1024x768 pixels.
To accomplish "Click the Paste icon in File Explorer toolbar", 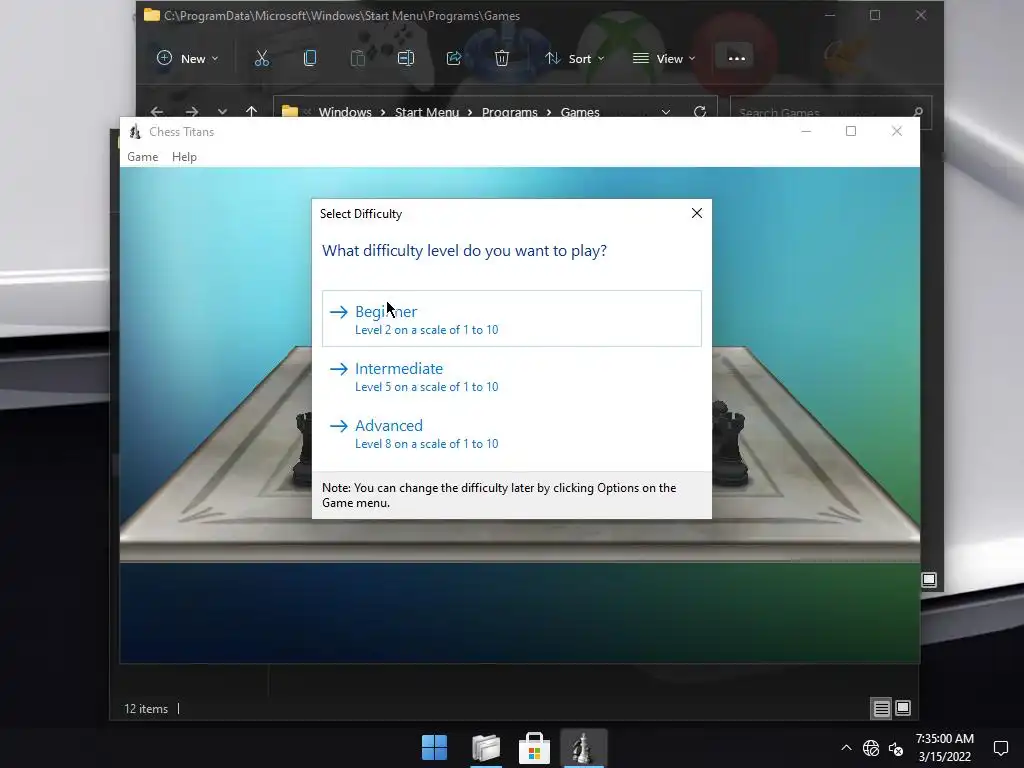I will pyautogui.click(x=358, y=58).
